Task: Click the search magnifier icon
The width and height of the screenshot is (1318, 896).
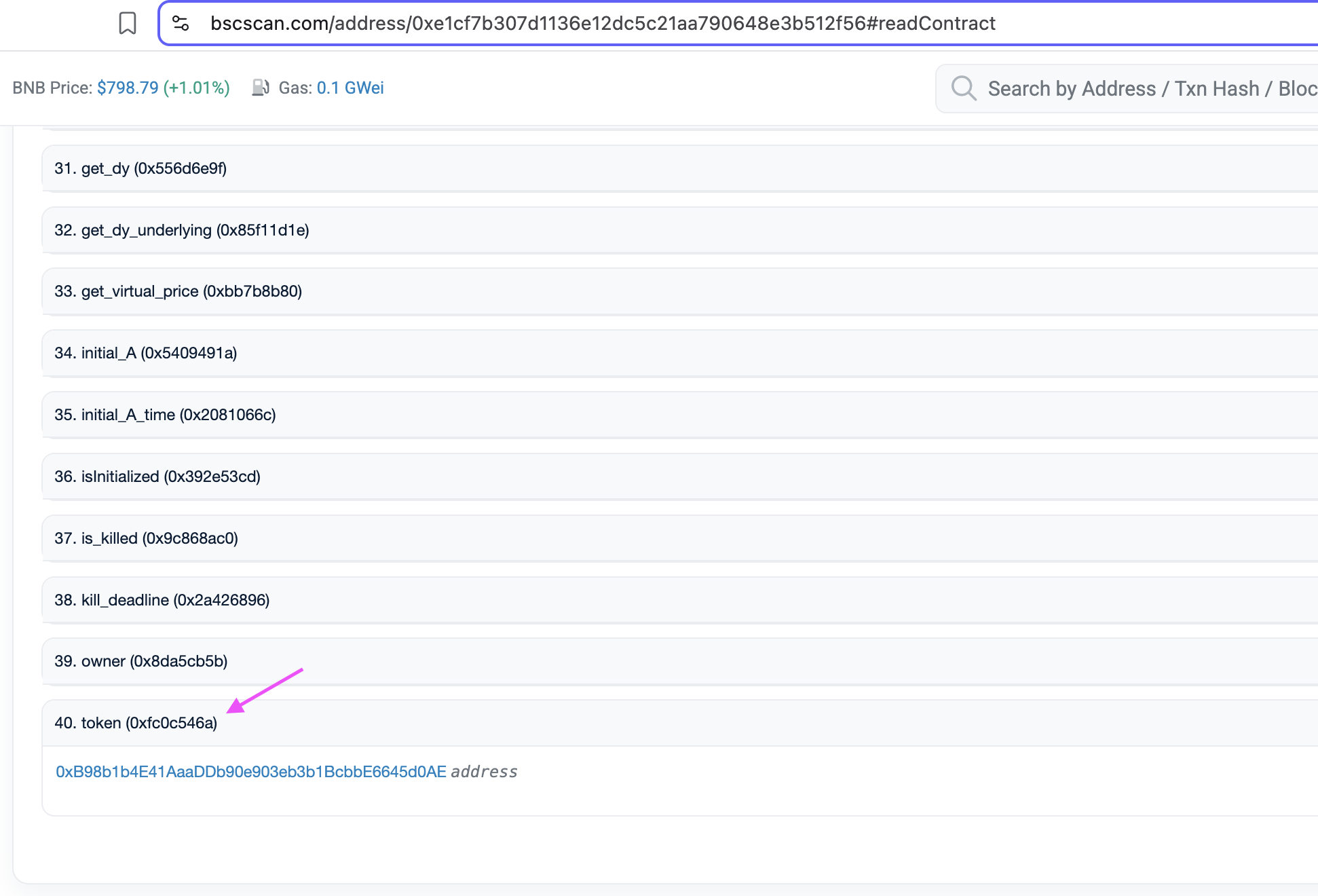Action: pos(963,88)
